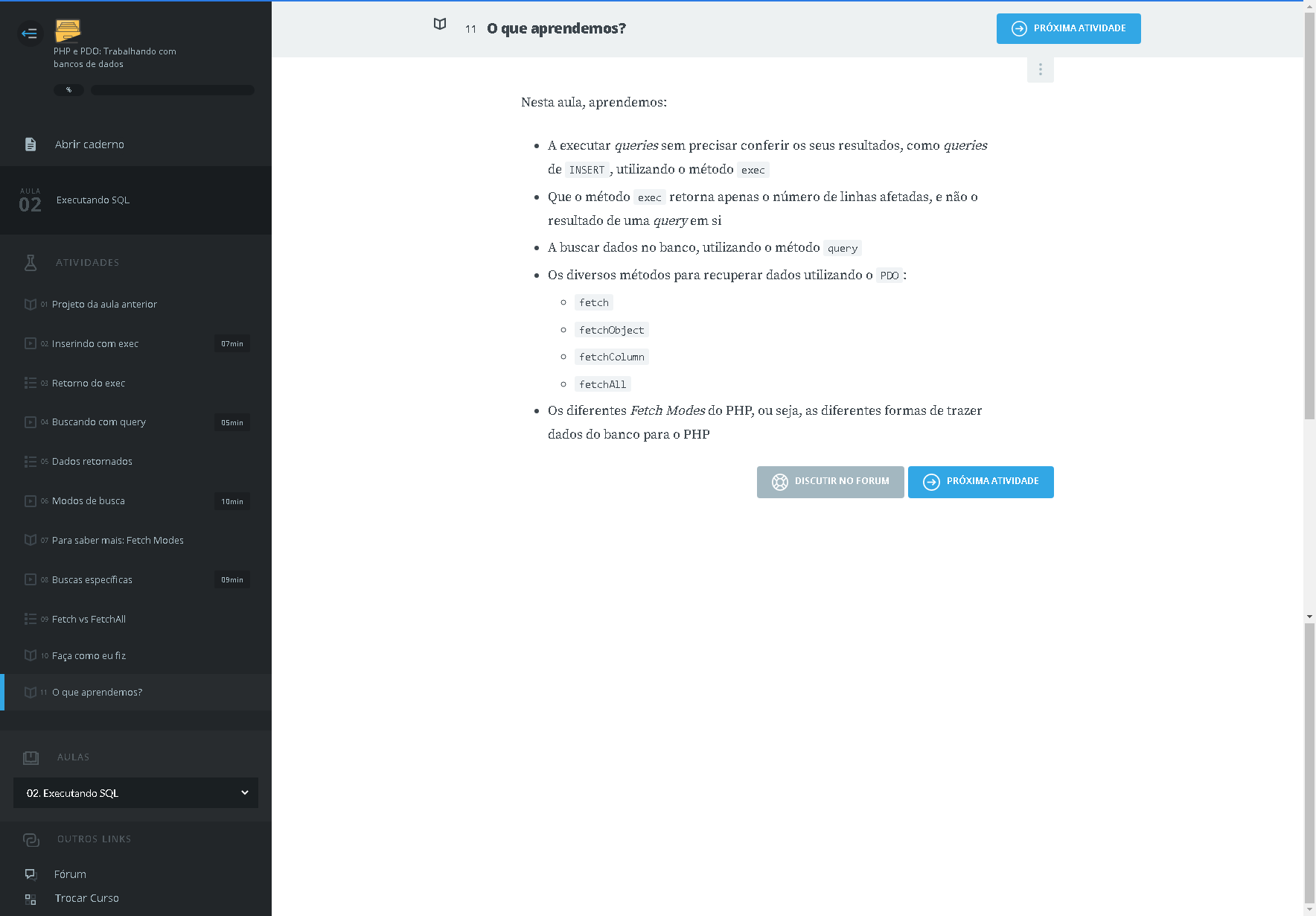Select Buscando com query video activity
This screenshot has height=916, width=1316.
tap(99, 422)
